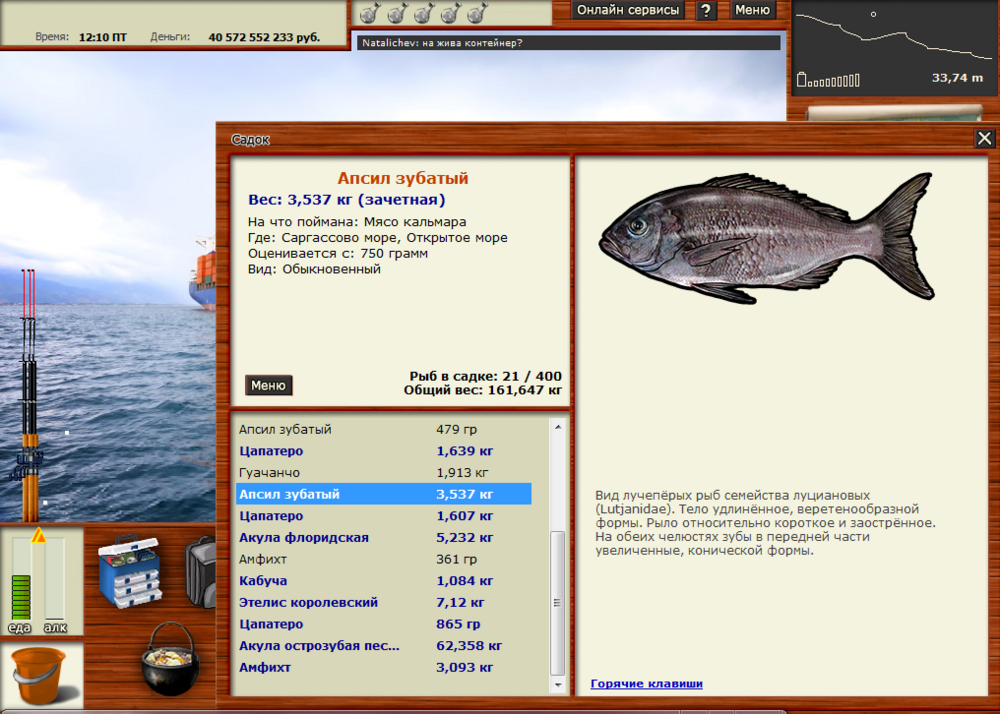This screenshot has height=714, width=1000.
Task: Click the question mark help button
Action: click(706, 10)
